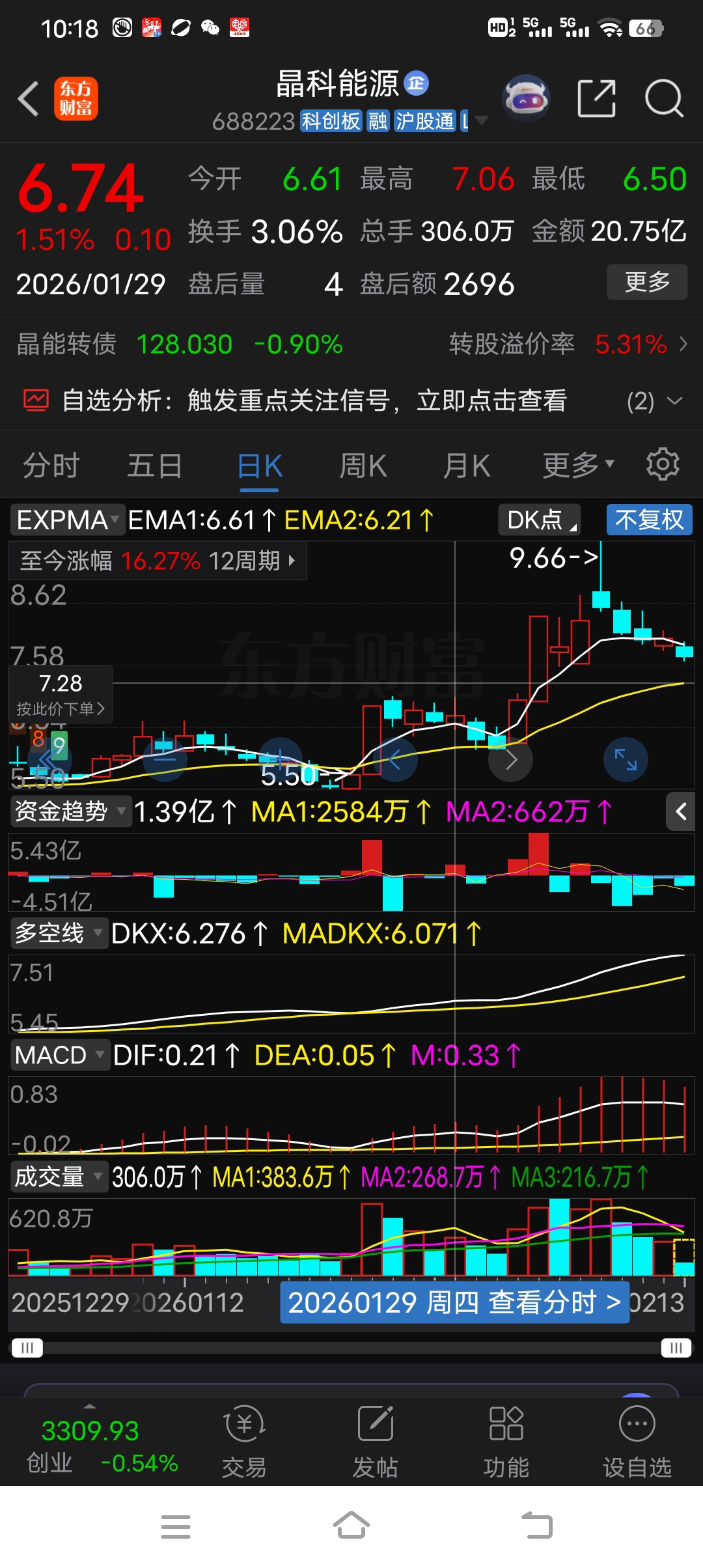Collapse indicator side panel arrow button
This screenshot has height=1568, width=703.
tap(682, 811)
